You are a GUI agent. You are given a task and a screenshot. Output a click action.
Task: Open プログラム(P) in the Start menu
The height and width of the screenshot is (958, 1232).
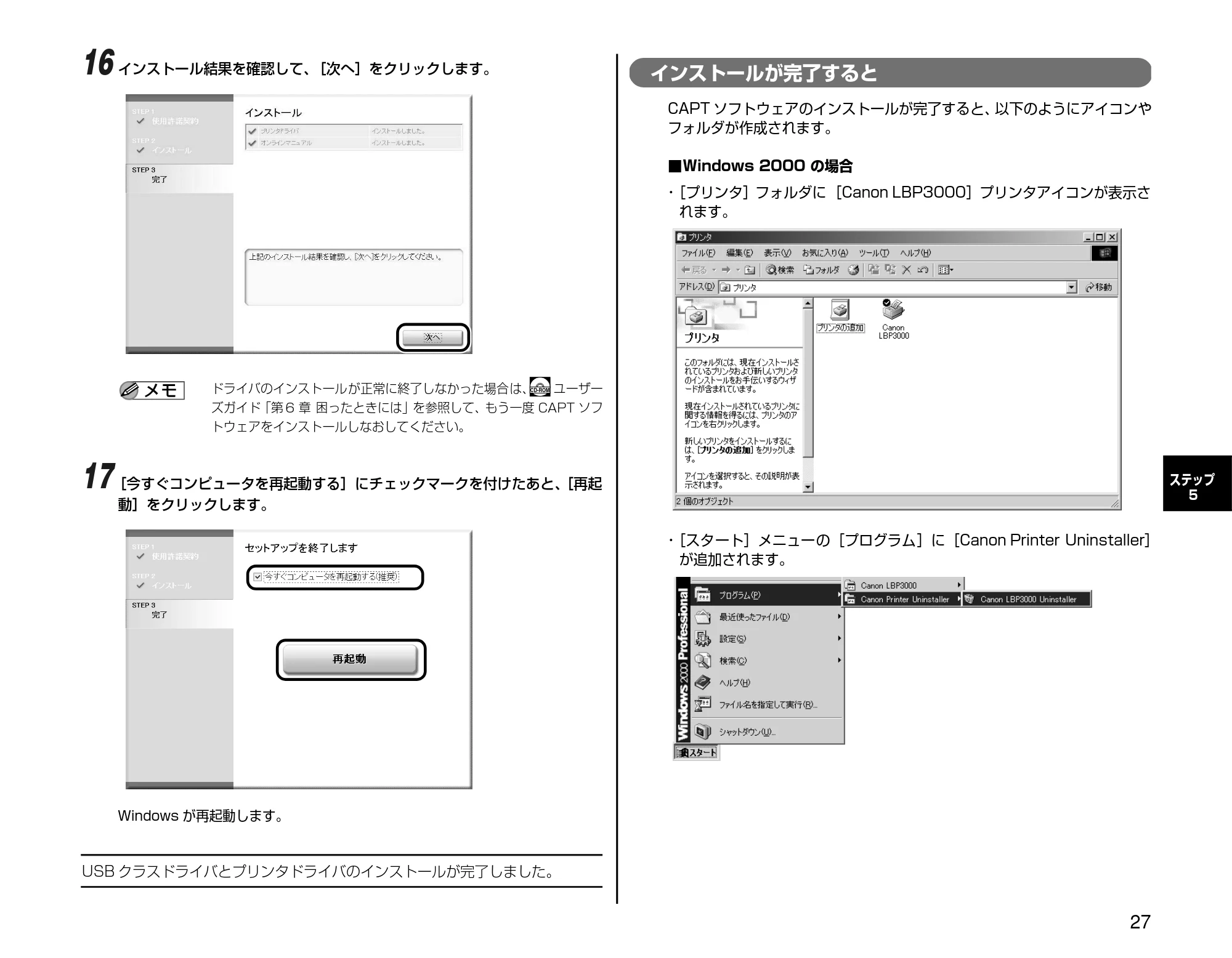[x=767, y=595]
